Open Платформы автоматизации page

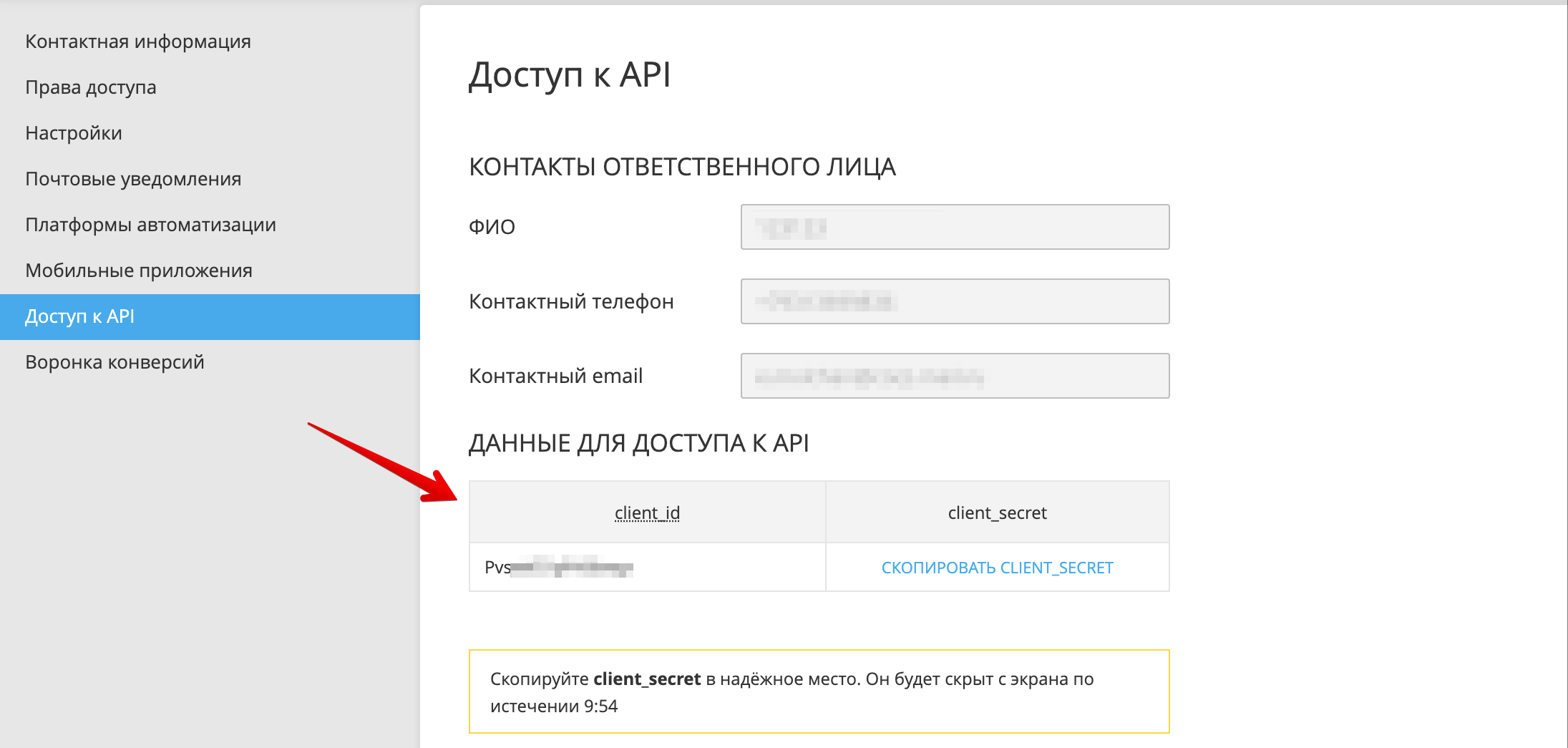point(150,225)
